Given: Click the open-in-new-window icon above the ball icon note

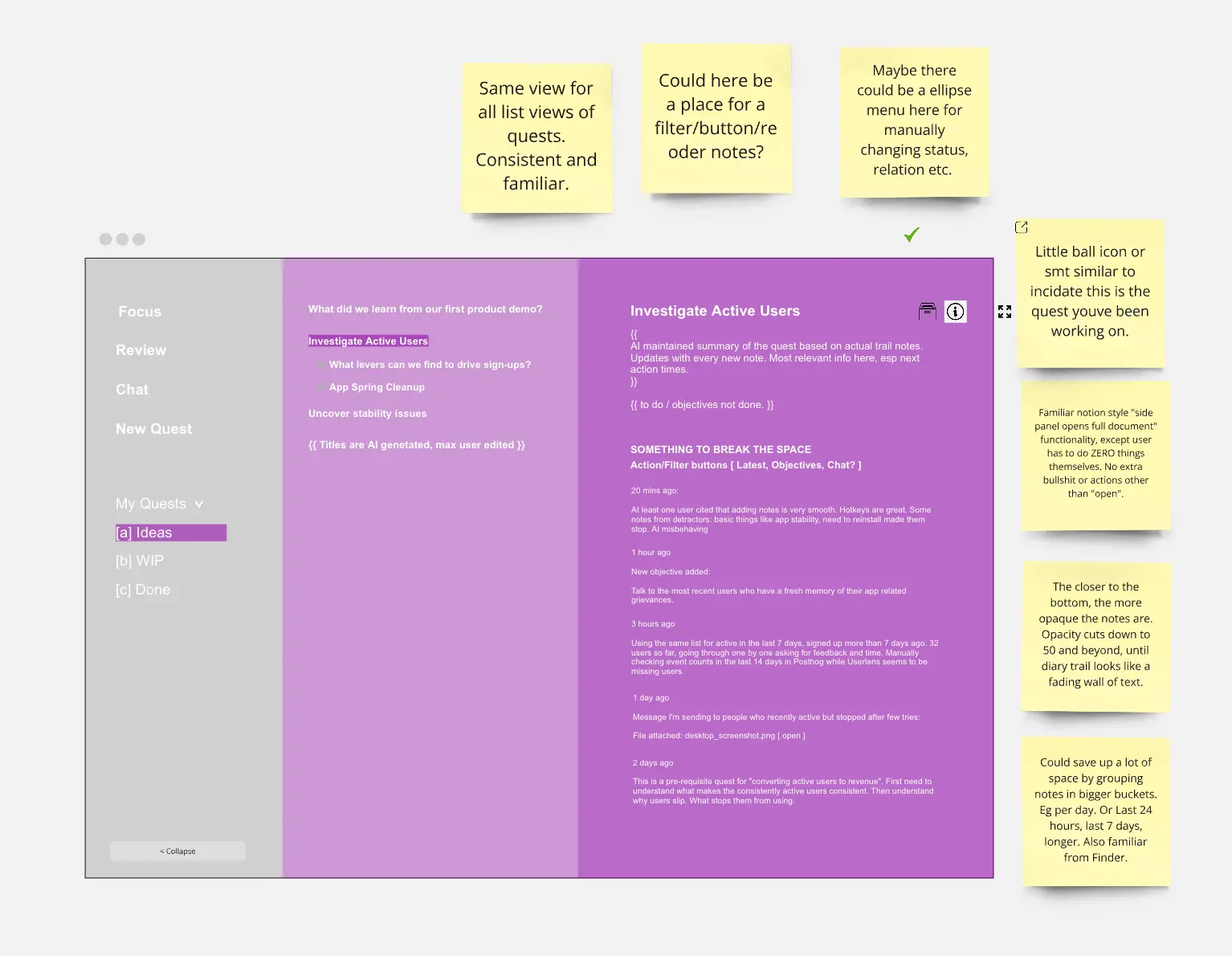Looking at the screenshot, I should click(1022, 227).
